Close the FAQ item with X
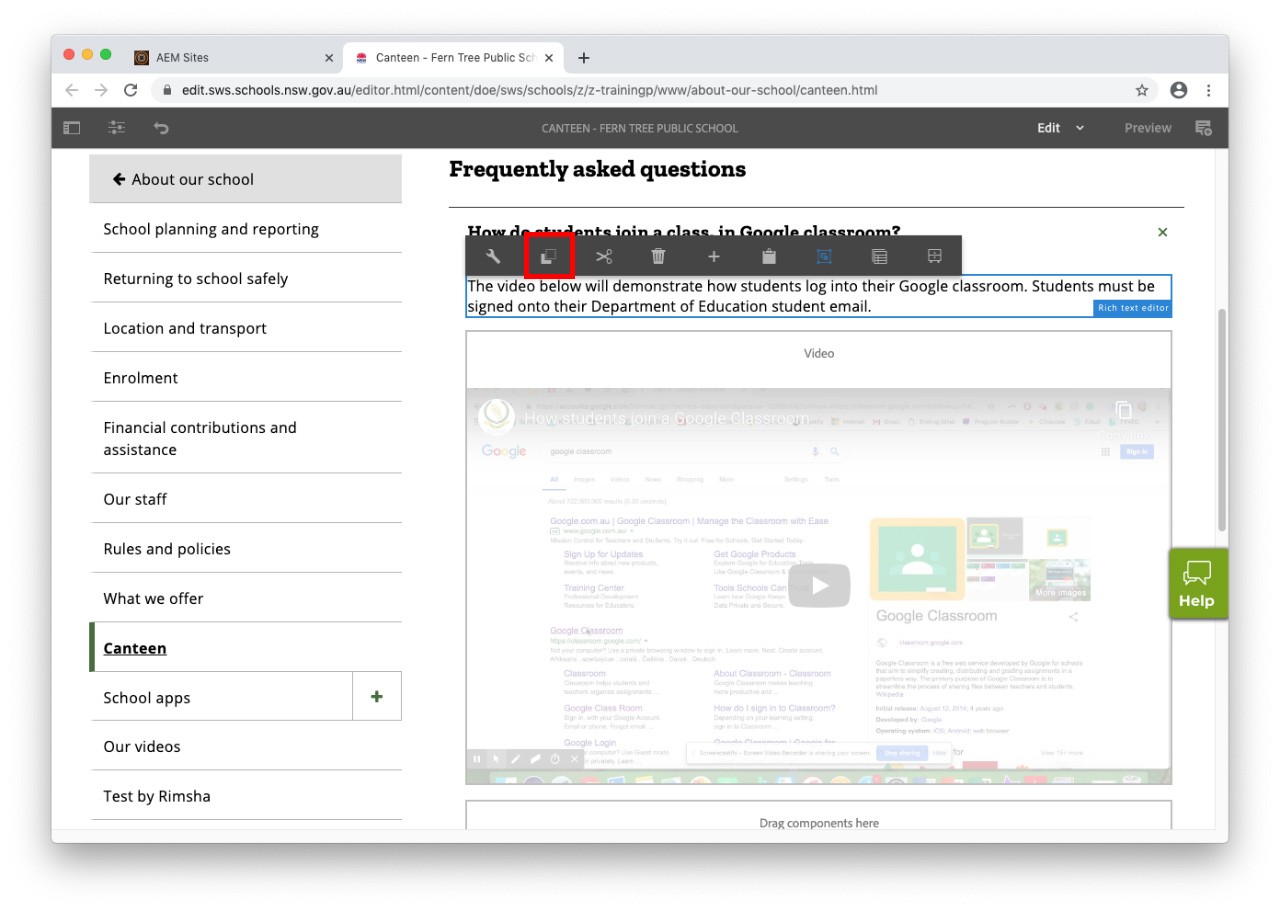 1162,232
